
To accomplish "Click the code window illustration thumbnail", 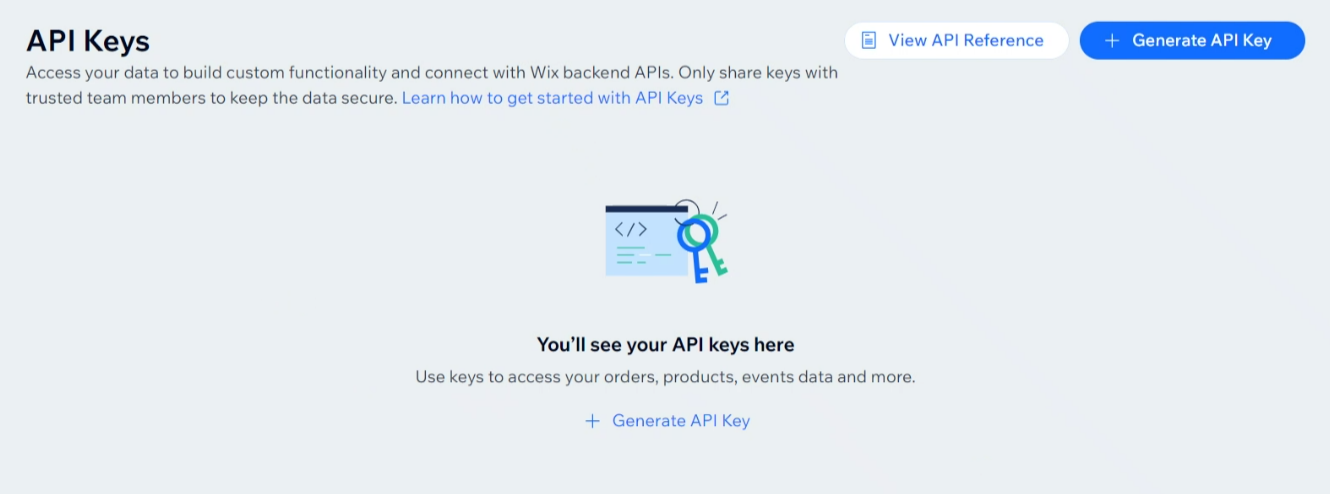I will pyautogui.click(x=646, y=240).
